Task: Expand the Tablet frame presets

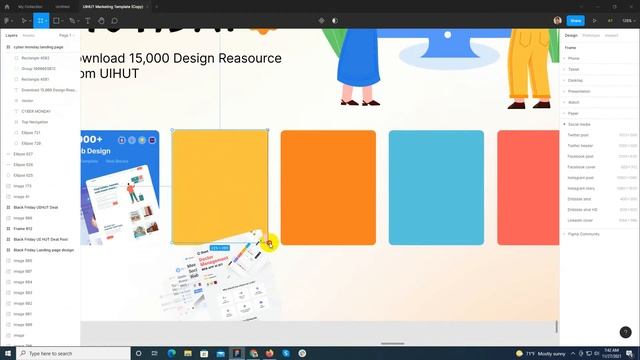Action: 573,69
